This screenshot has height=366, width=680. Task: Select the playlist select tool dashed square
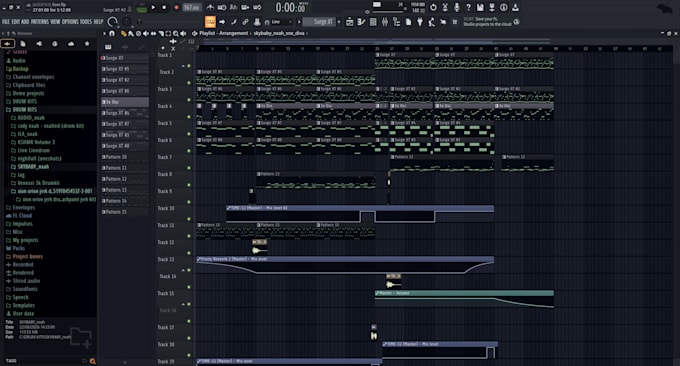(168, 33)
